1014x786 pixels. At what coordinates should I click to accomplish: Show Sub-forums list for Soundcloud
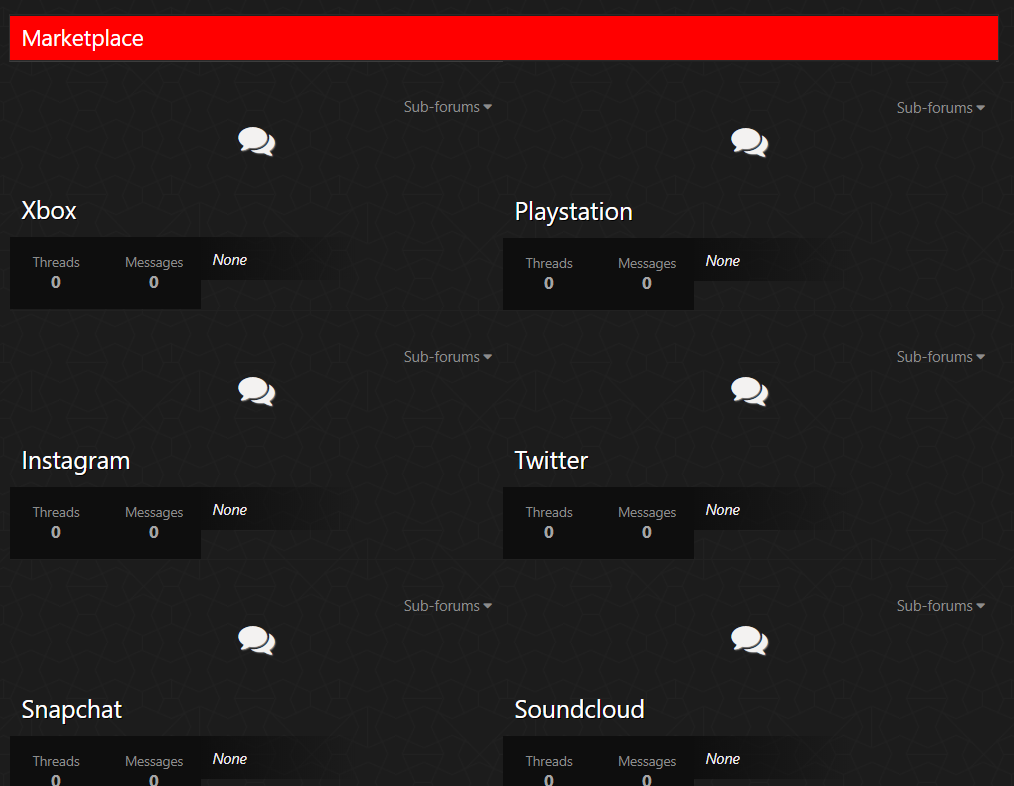(940, 606)
